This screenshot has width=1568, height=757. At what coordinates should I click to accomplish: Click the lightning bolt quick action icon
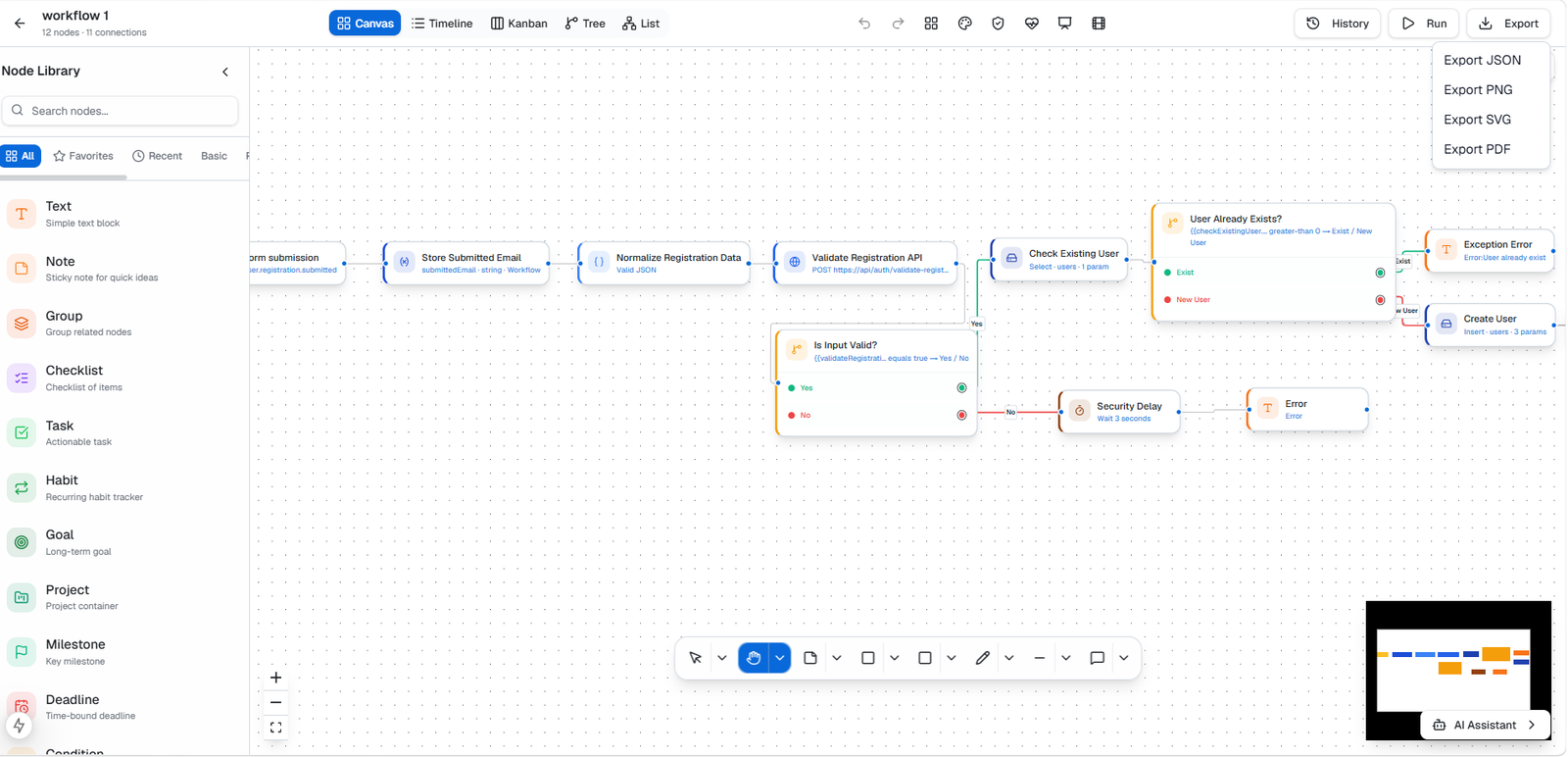(x=20, y=726)
